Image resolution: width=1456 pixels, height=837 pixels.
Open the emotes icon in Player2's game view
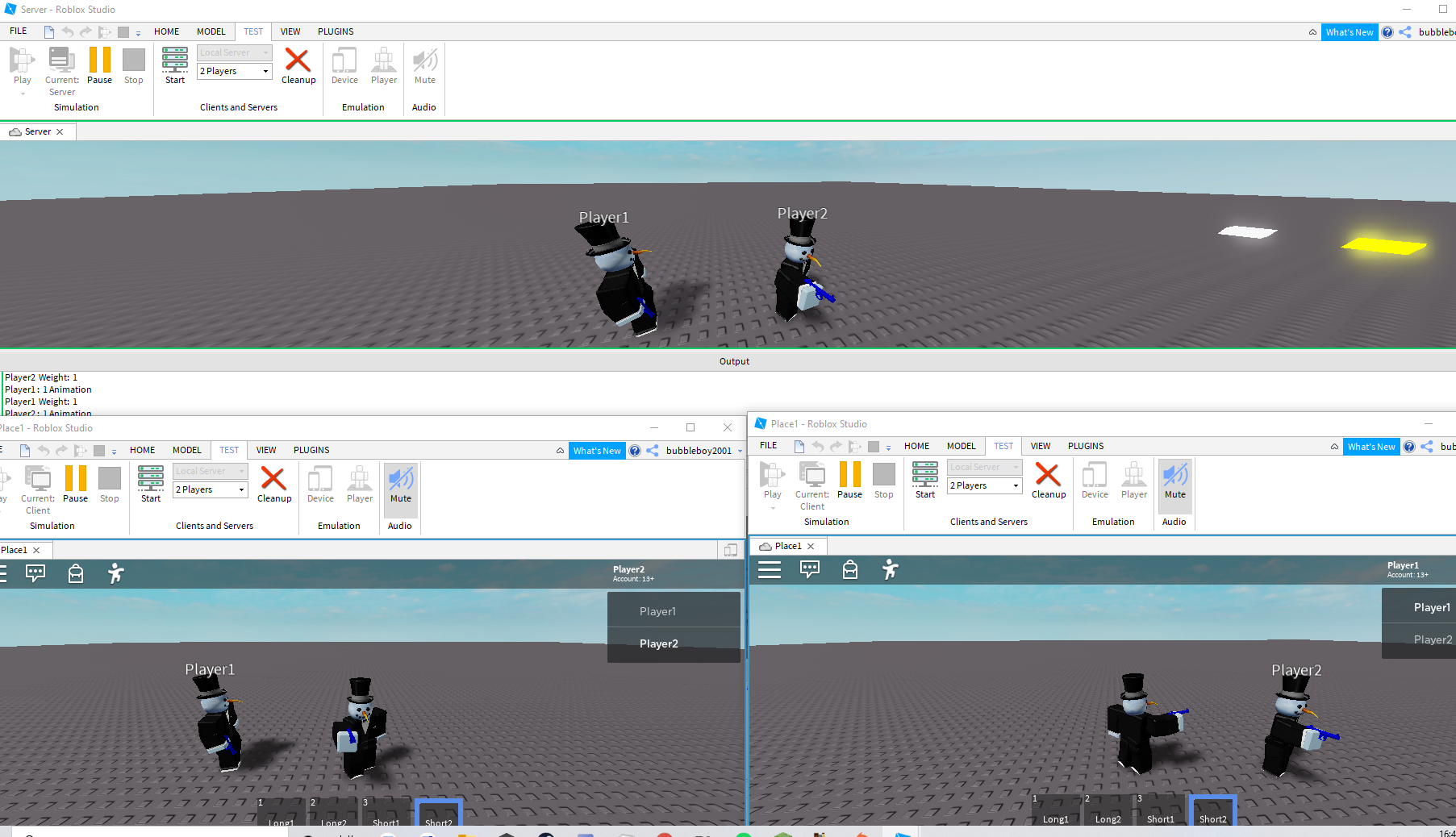116,573
